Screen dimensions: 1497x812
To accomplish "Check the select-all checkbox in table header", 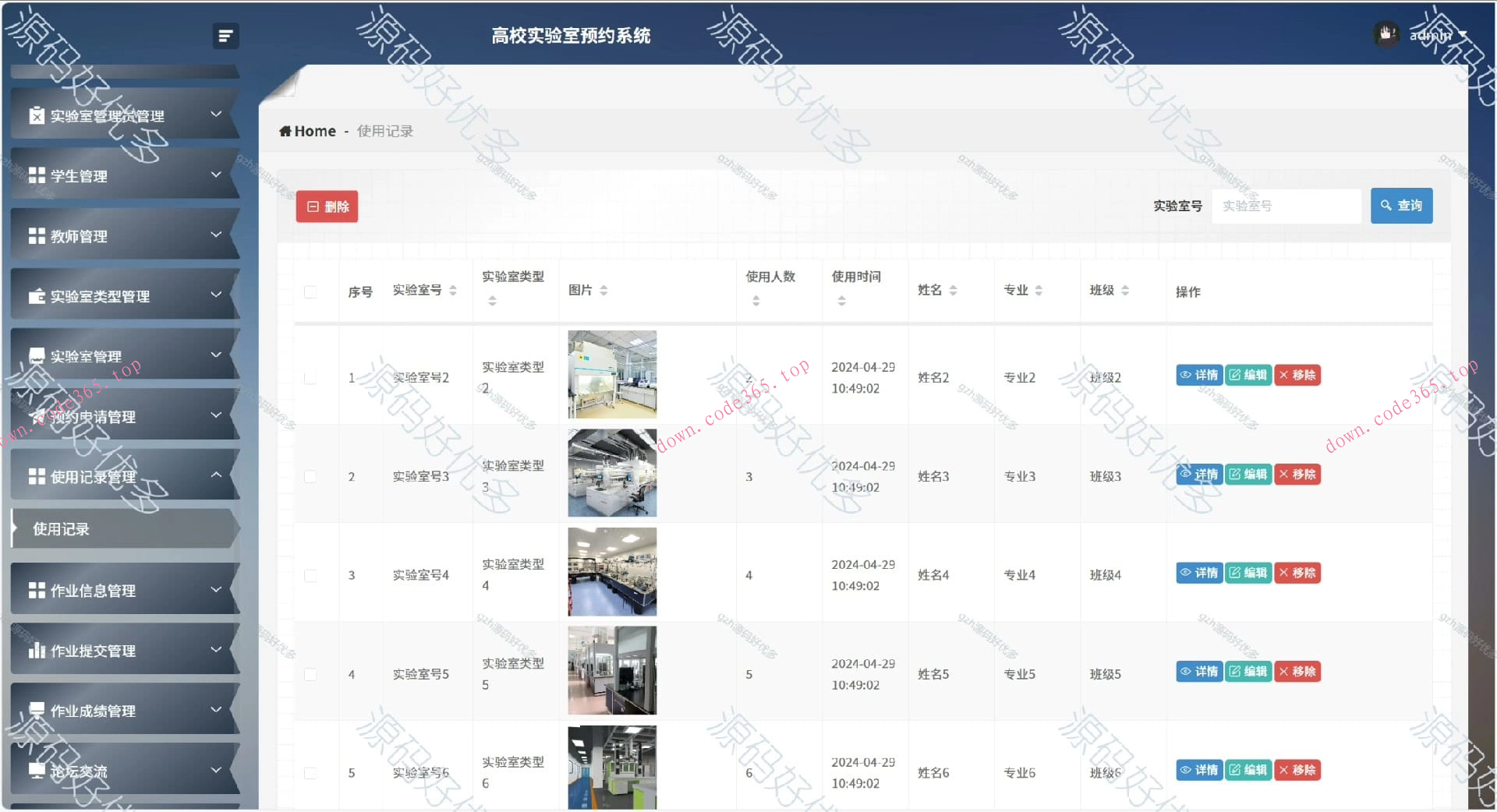I will [x=311, y=291].
